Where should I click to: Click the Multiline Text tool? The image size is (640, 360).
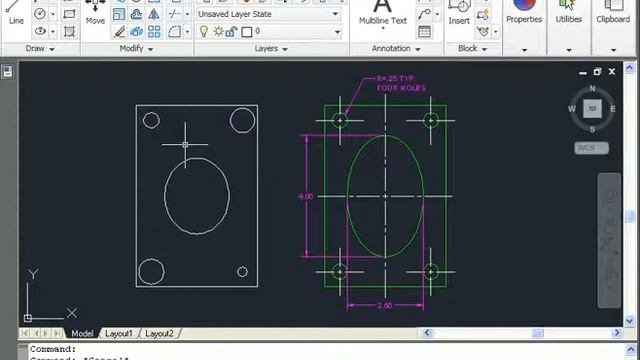[x=382, y=15]
